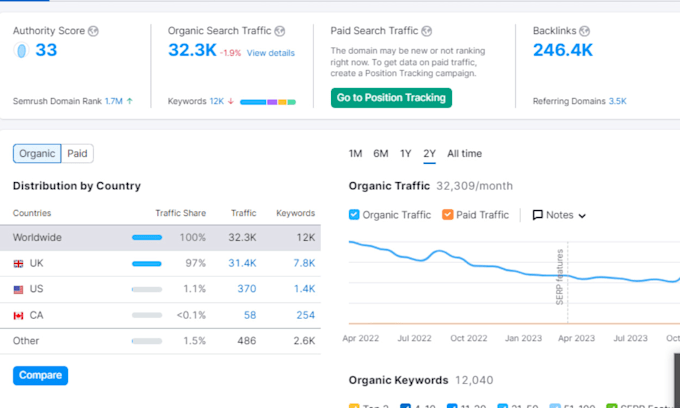The image size is (680, 408).
Task: Click globe icon next to Backlinks
Action: (585, 31)
